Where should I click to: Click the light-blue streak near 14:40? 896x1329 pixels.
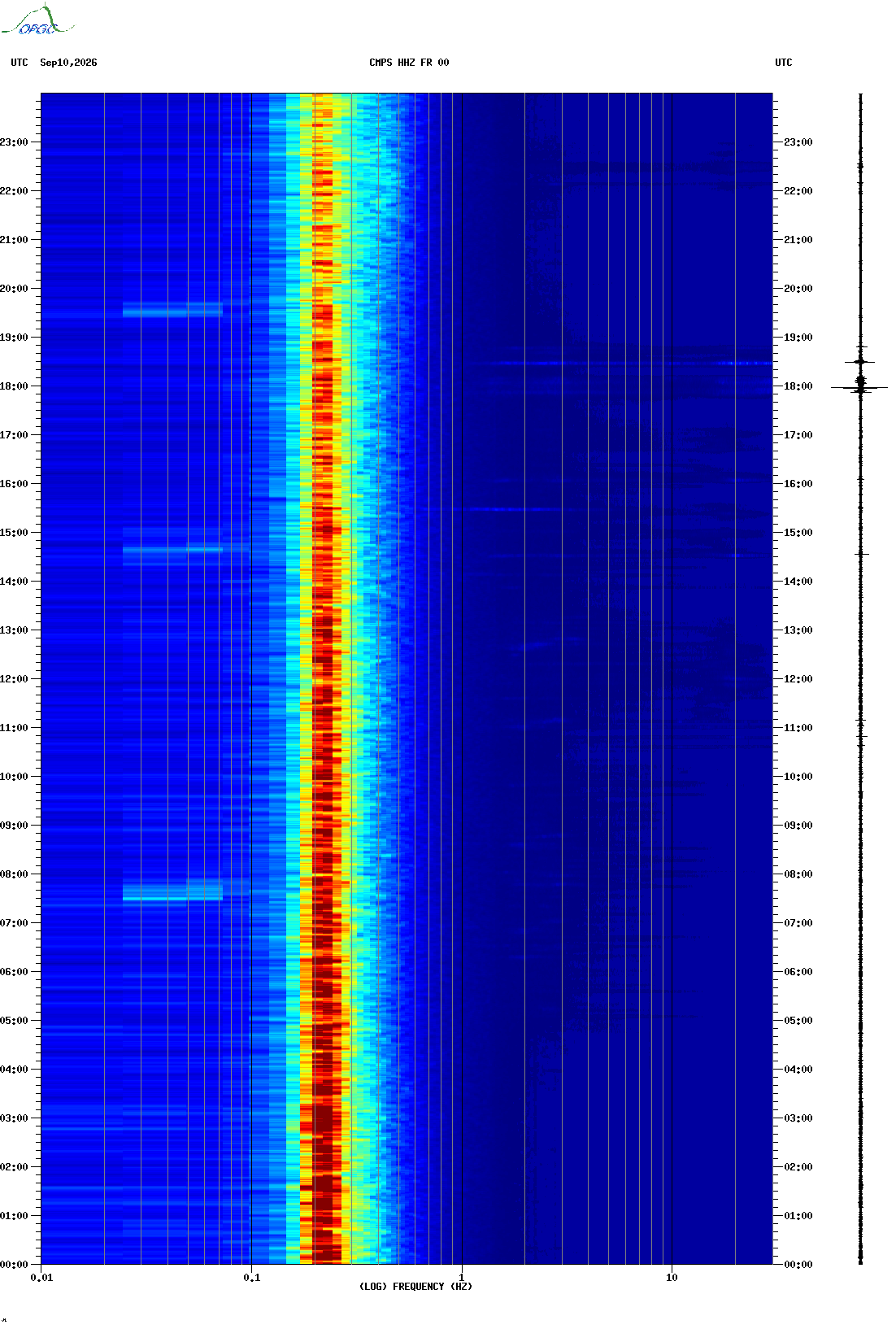click(172, 550)
